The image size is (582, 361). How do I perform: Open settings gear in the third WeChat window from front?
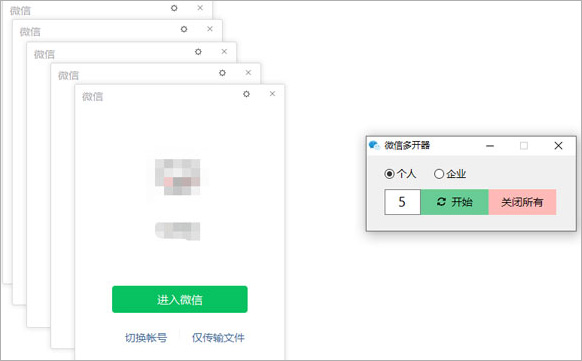[x=198, y=52]
